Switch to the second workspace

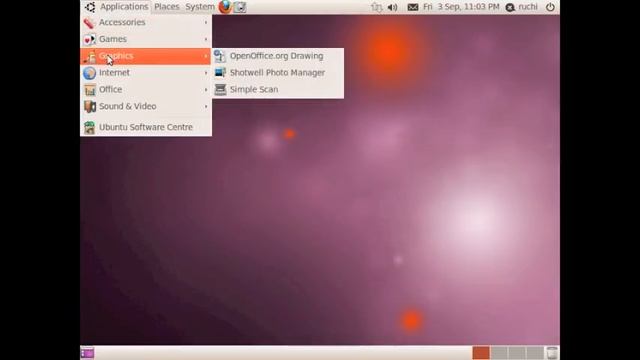499,353
